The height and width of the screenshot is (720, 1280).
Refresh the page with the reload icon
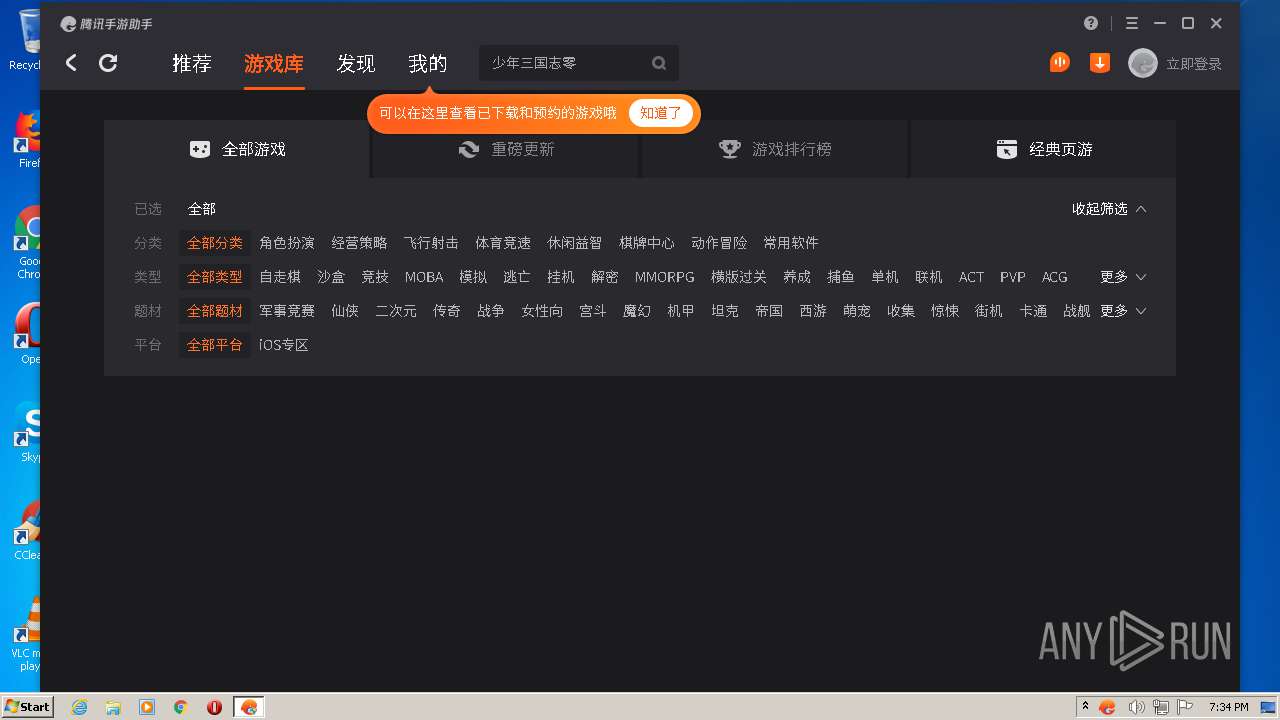click(x=108, y=63)
